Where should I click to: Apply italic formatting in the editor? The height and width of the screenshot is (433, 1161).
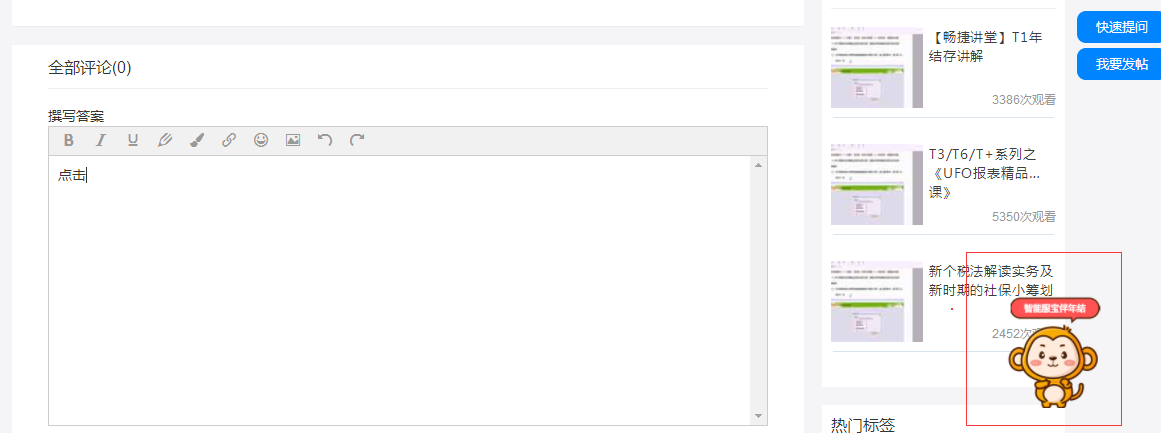(101, 140)
